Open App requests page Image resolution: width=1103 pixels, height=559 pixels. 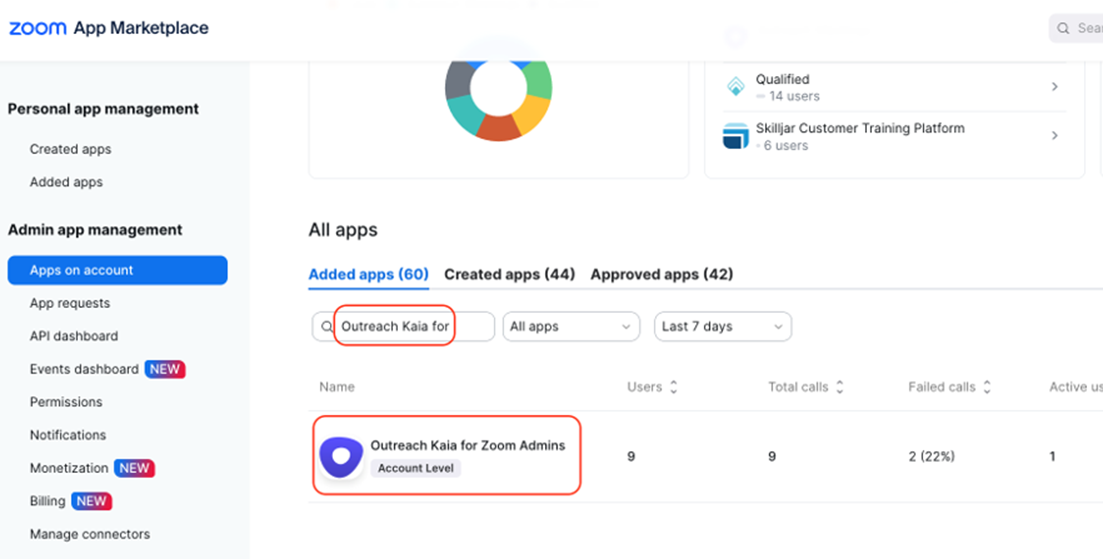pos(70,303)
